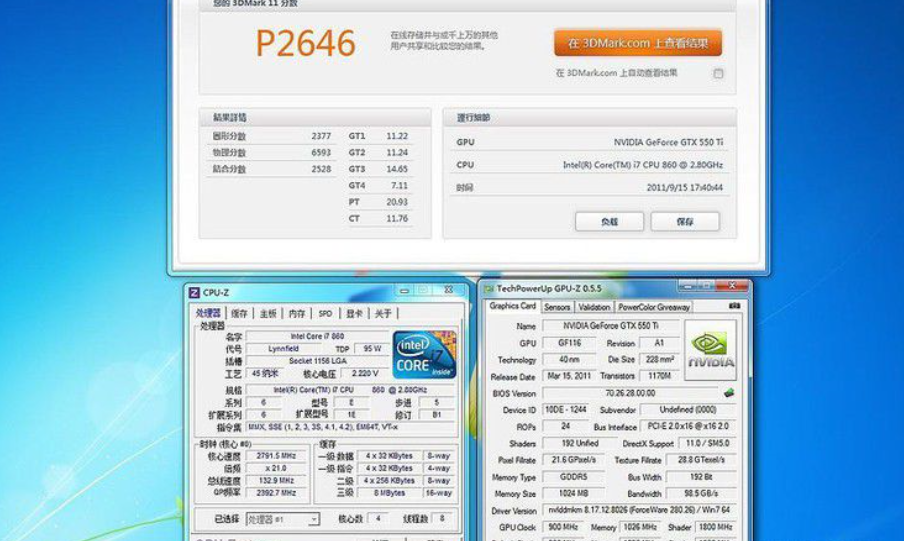
Task: Open the PowerColor Giveaway tab
Action: [654, 307]
